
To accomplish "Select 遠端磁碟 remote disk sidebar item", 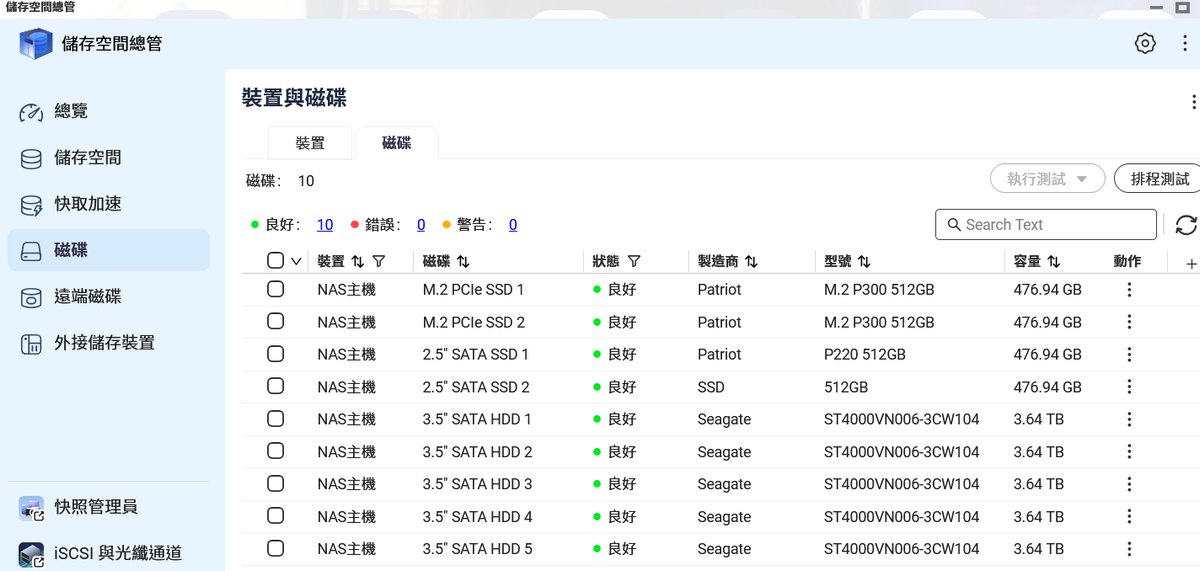I will (87, 297).
